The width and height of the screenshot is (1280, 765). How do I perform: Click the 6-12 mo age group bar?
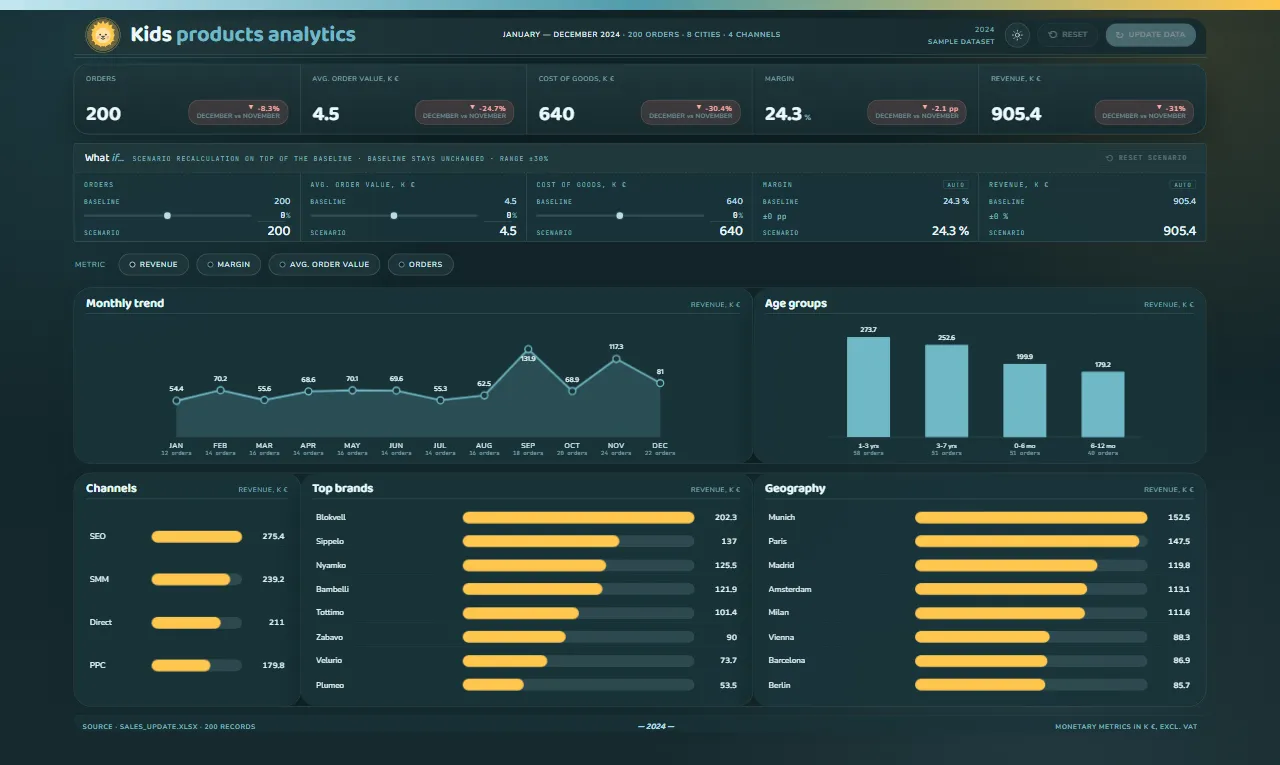[x=1102, y=404]
